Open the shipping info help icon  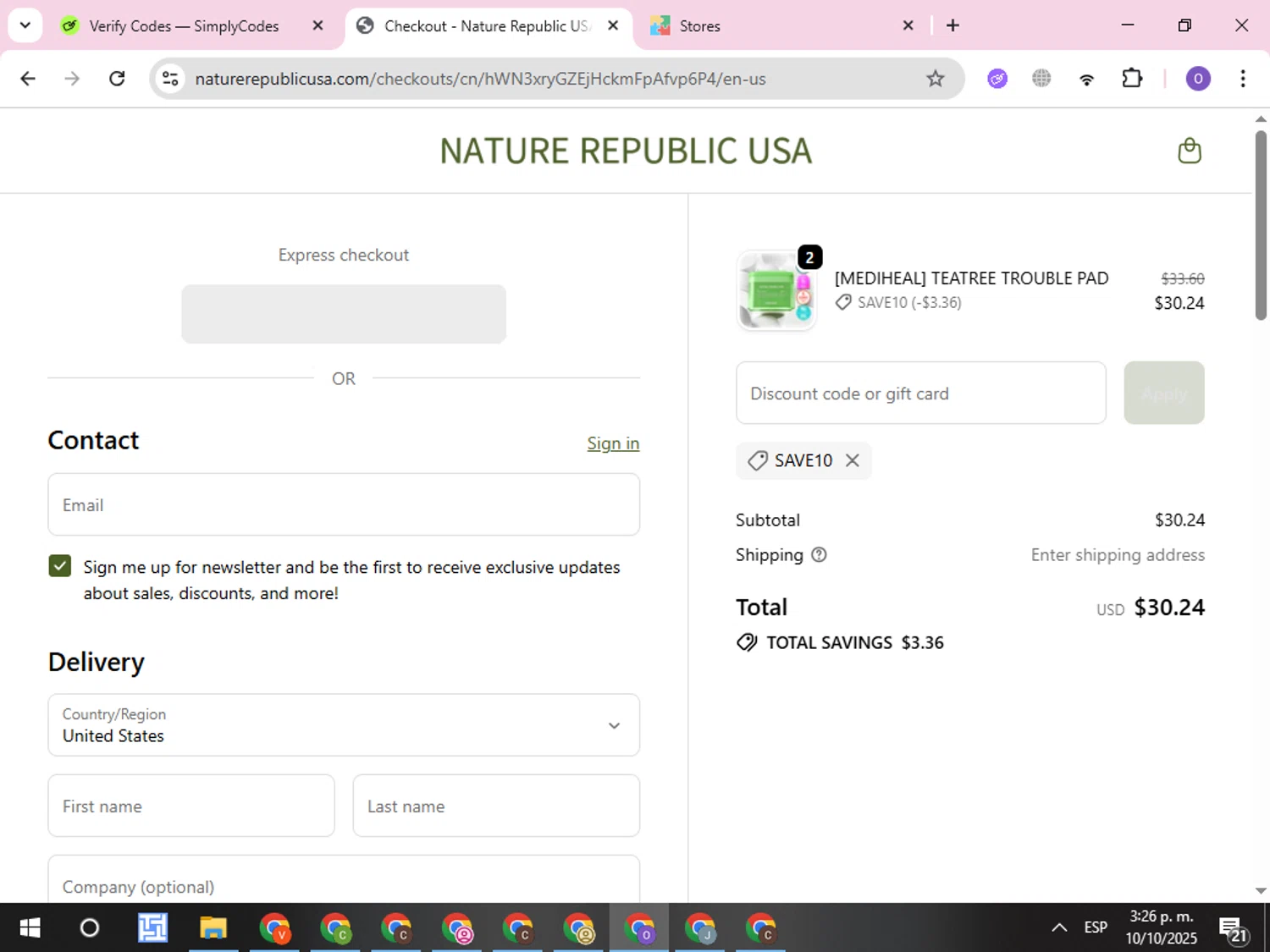tap(819, 555)
